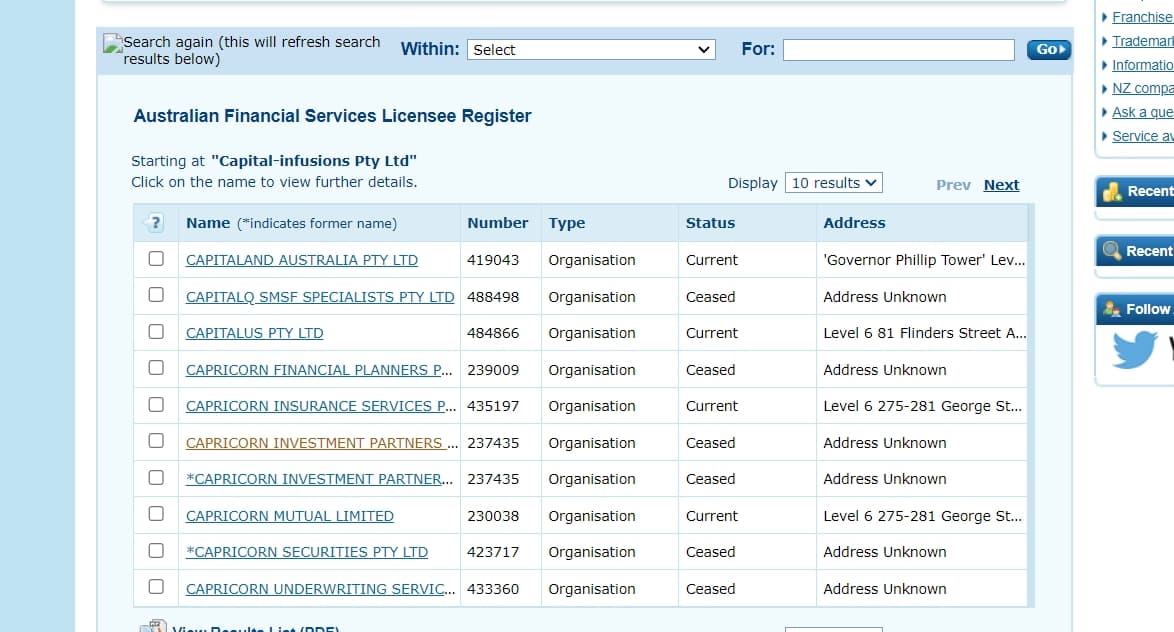Open CAPITALQ SMSF SPECIALISTS PTY LTD details
The image size is (1174, 632).
pos(320,297)
